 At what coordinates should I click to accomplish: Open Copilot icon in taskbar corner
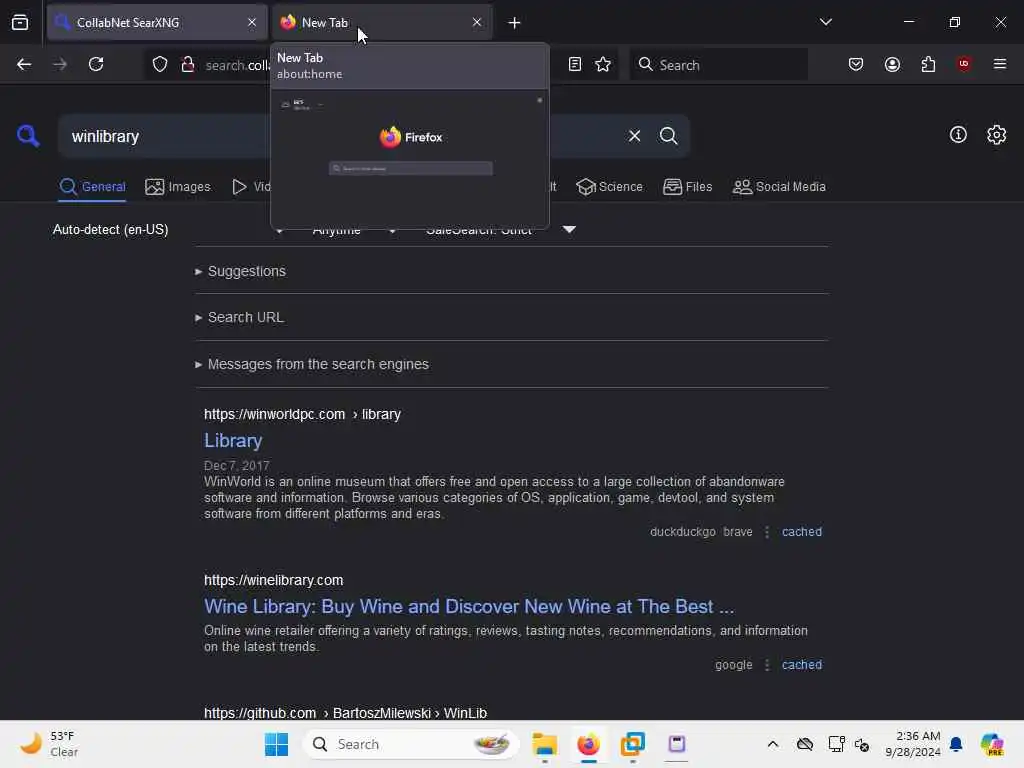pos(992,744)
